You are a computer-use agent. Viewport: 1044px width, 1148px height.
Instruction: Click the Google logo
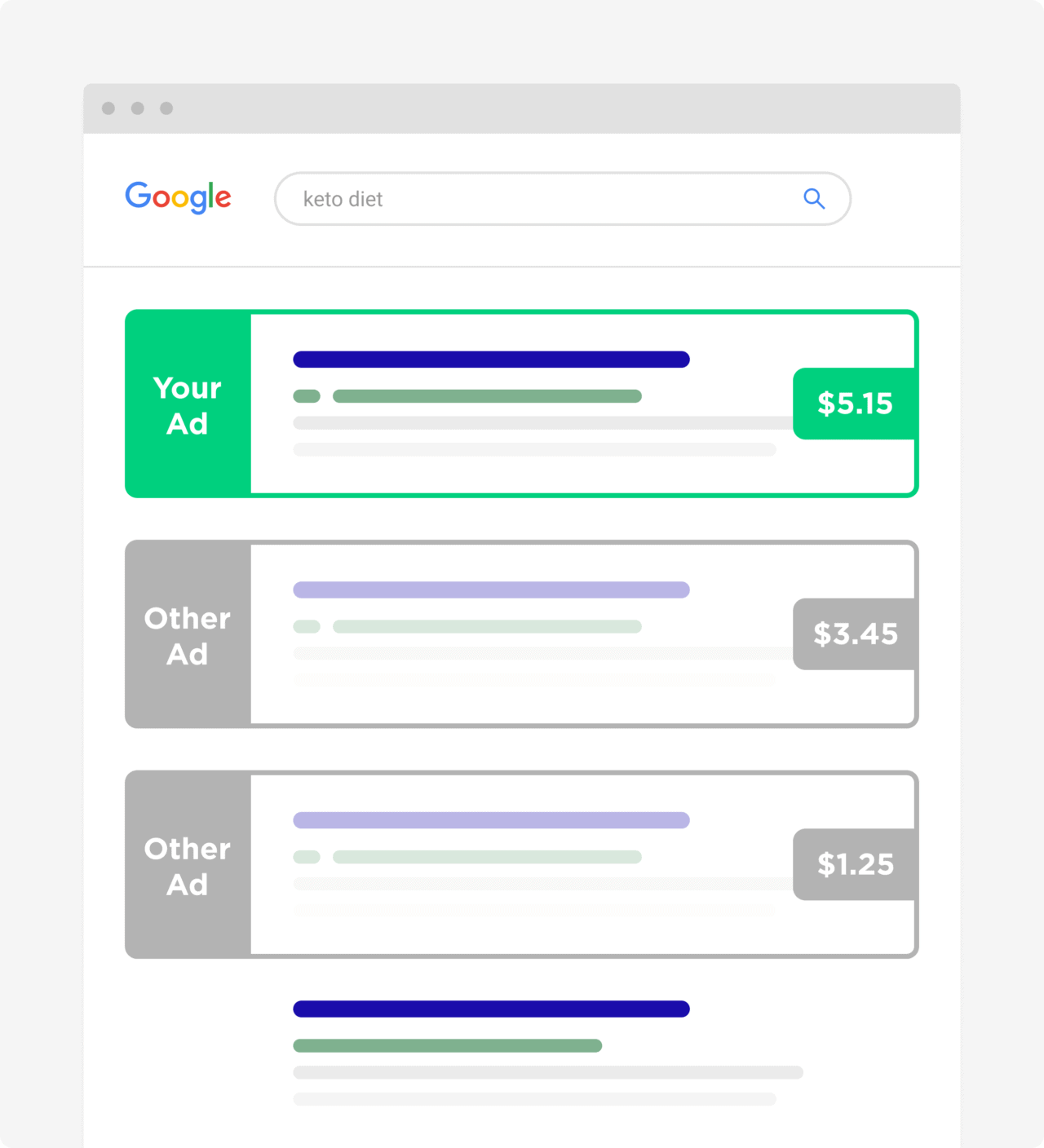tap(178, 197)
